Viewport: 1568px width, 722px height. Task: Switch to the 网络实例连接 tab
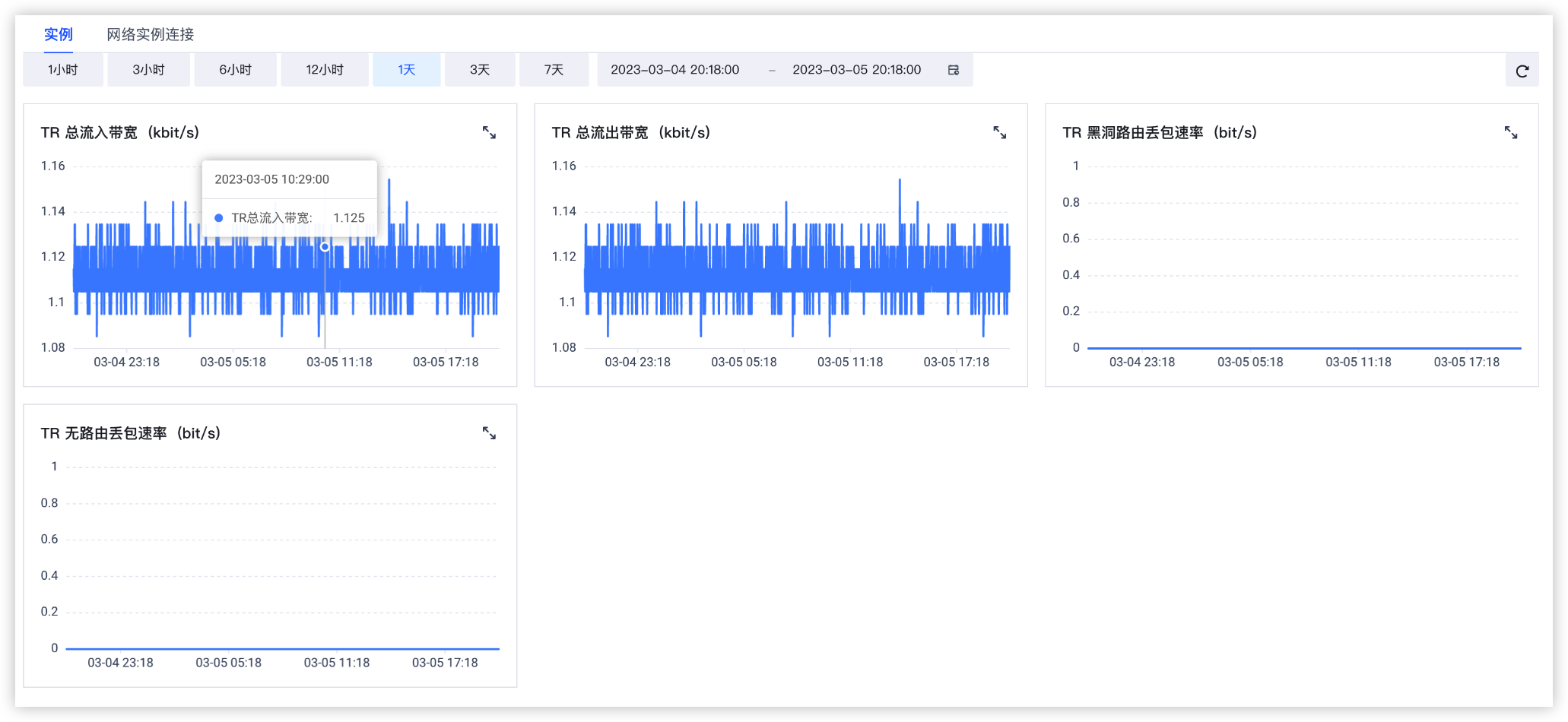pos(151,34)
